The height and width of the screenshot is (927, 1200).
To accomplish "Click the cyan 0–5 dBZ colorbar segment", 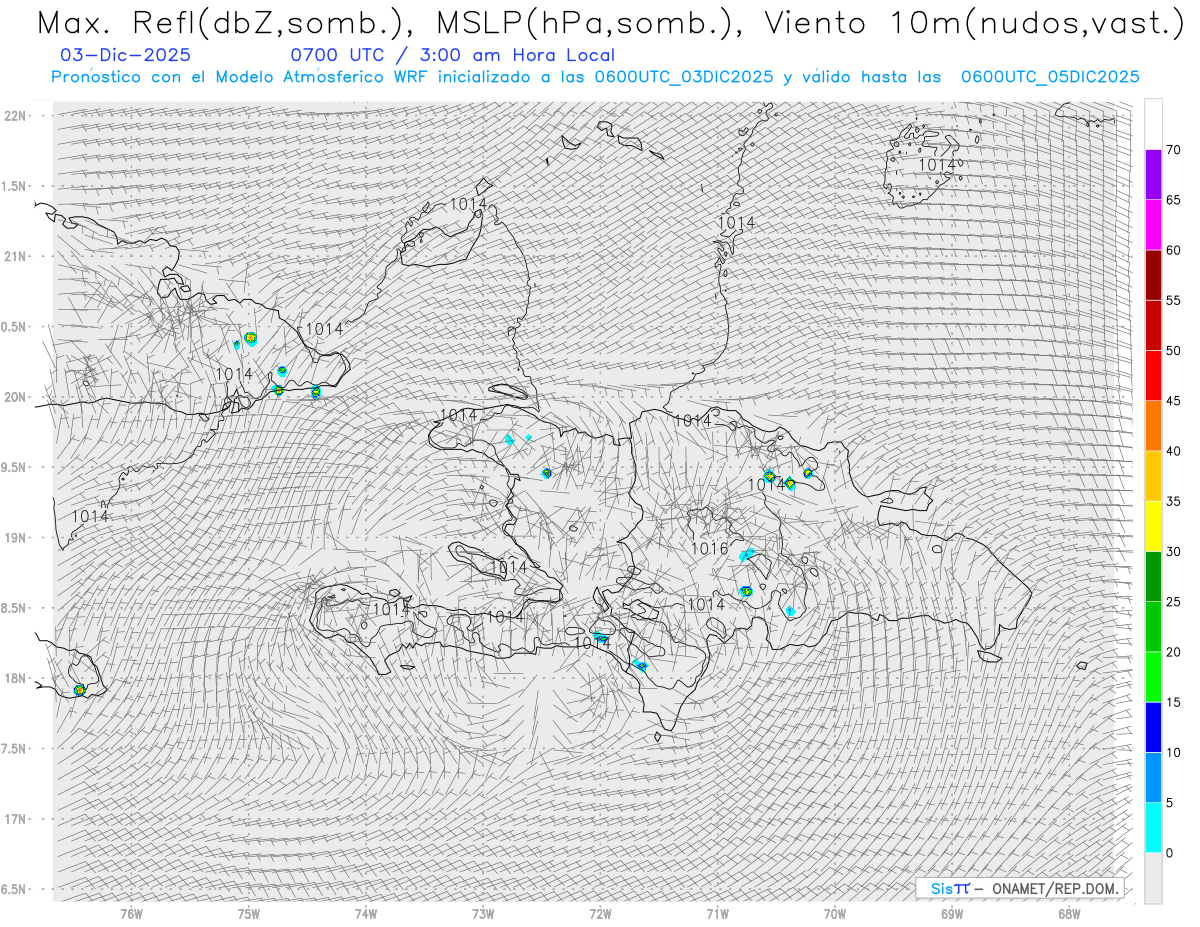I will (1153, 827).
